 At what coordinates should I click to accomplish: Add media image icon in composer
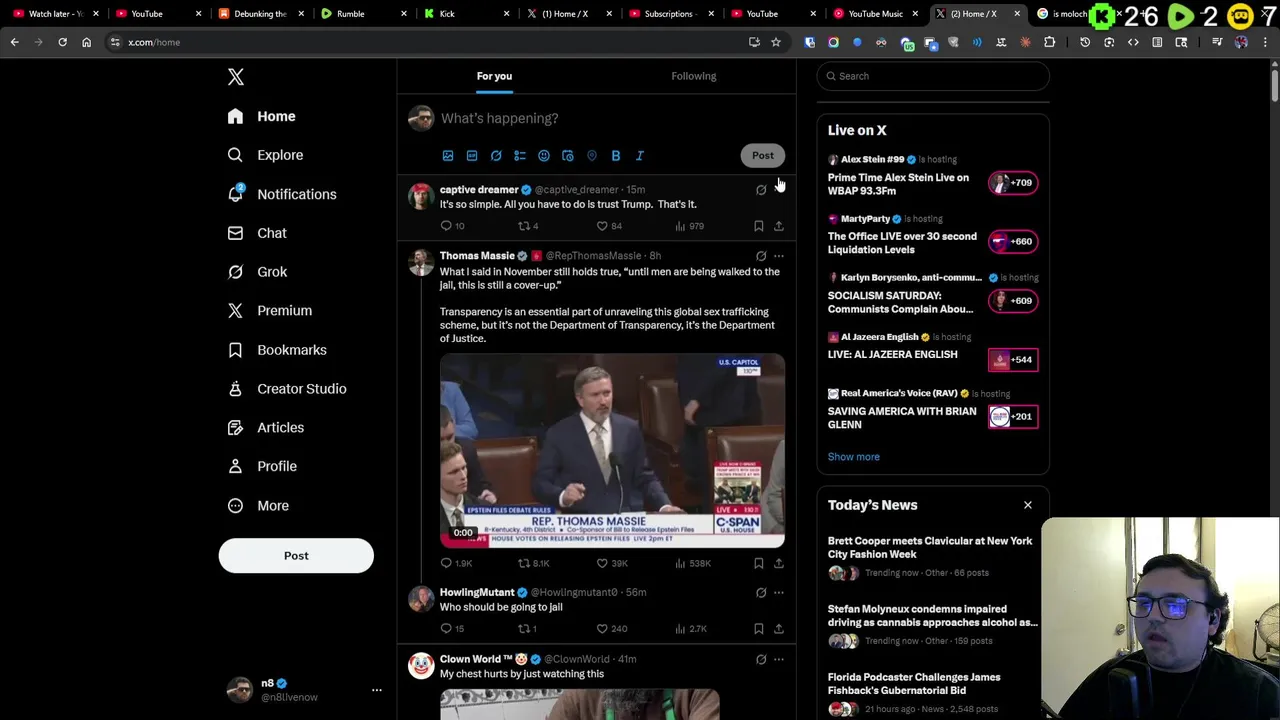[448, 156]
